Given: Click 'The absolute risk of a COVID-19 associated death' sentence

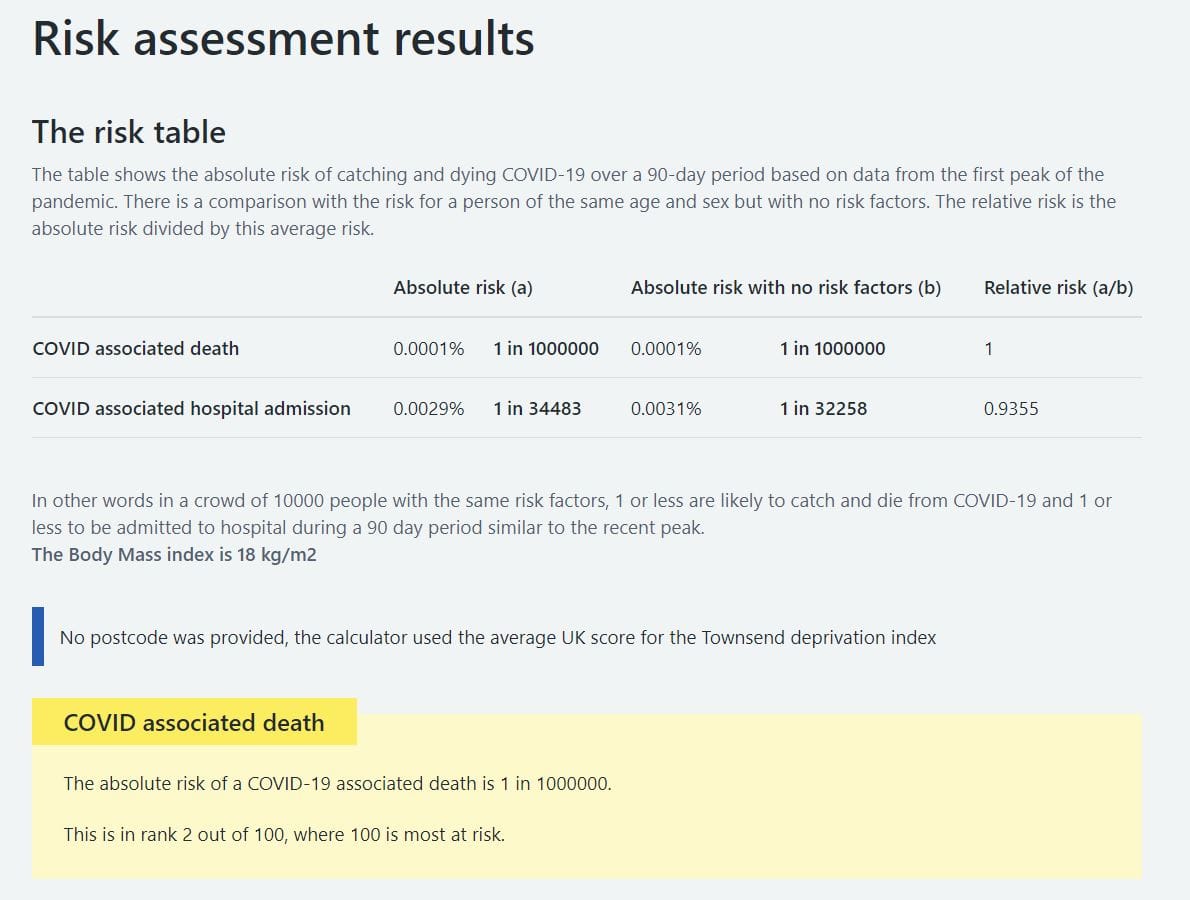Looking at the screenshot, I should pyautogui.click(x=337, y=783).
